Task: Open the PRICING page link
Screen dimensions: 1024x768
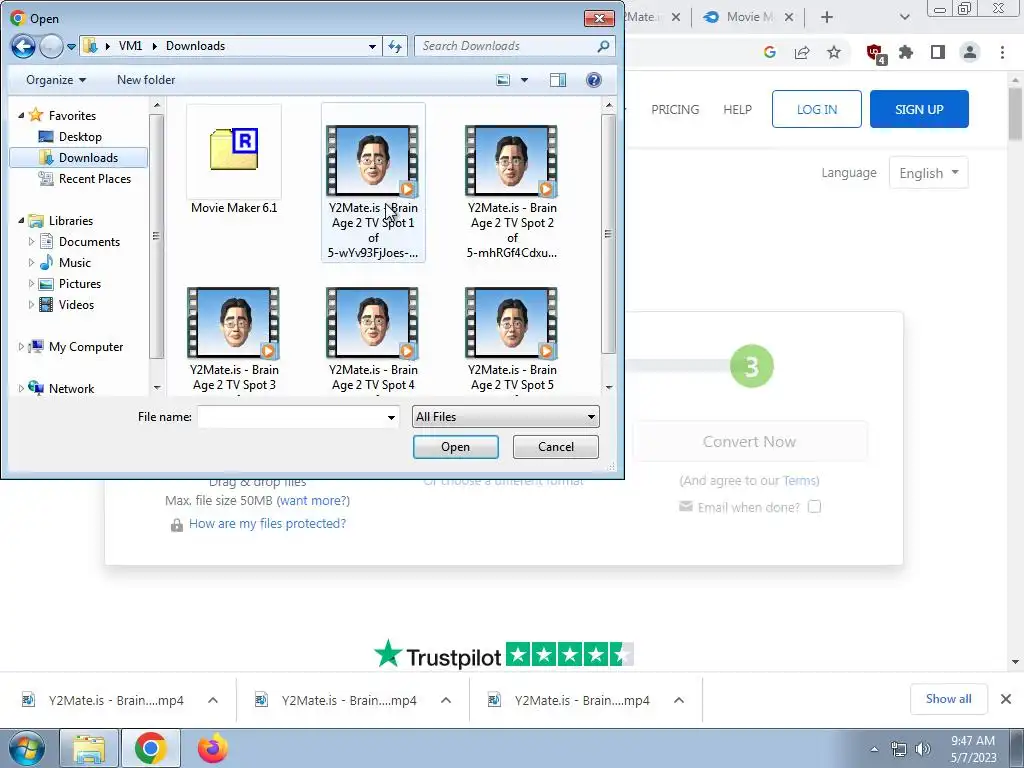Action: (x=675, y=110)
